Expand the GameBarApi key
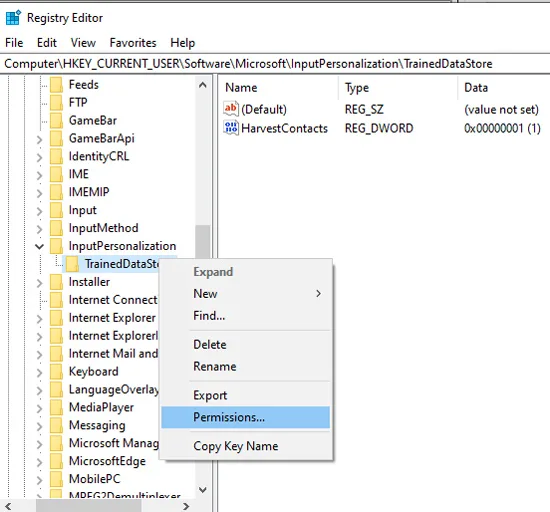550x512 pixels. [x=39, y=140]
